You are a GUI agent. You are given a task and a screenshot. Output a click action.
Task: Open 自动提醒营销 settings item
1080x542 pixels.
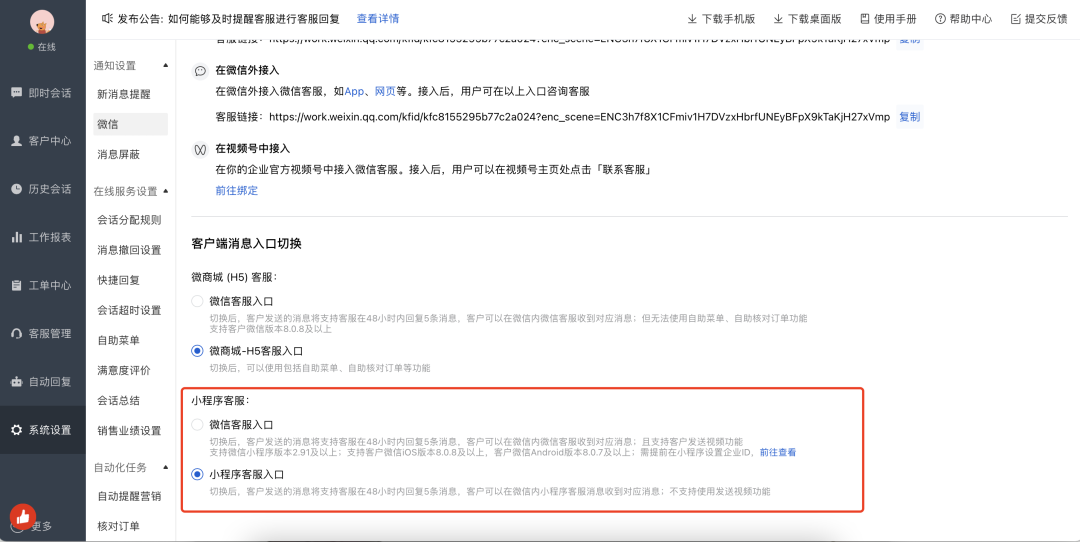coord(129,496)
